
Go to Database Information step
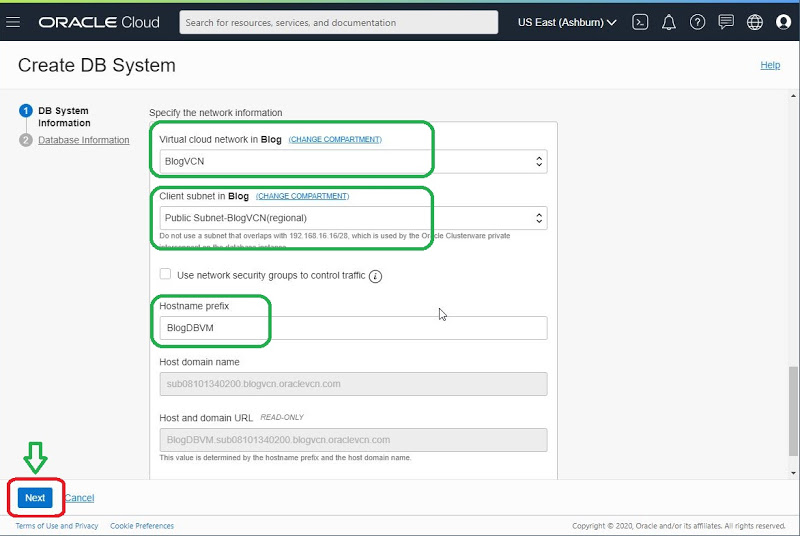84,140
